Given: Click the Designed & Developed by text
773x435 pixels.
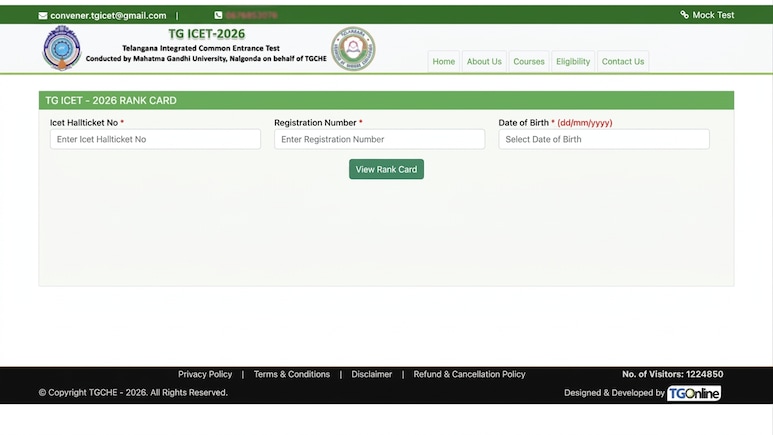Looking at the screenshot, I should 614,393.
